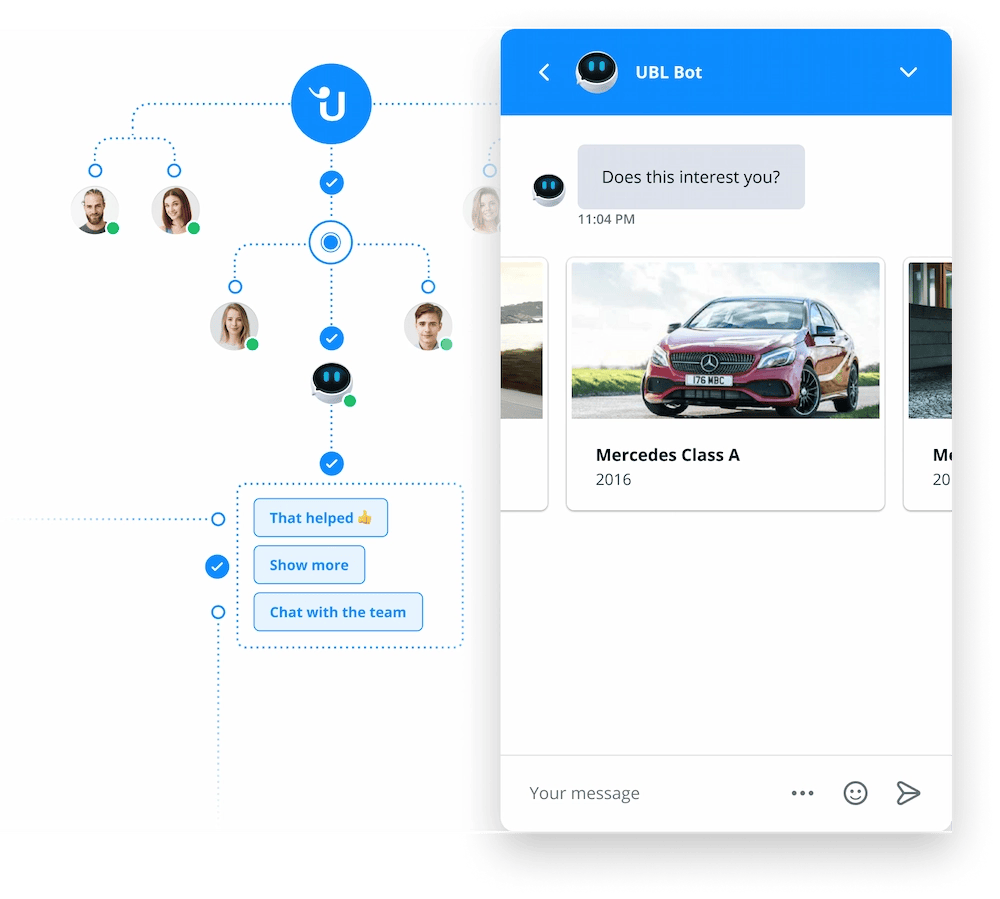Select the faded circle node near chat edge
Viewport: 1000px width, 899px height.
(x=490, y=170)
